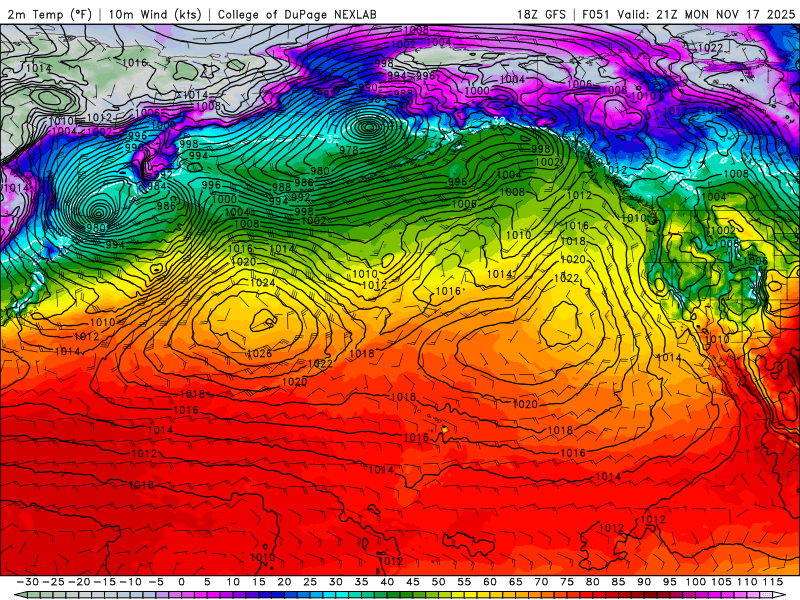The width and height of the screenshot is (800, 600).
Task: Click the "10m Wind (kts)" header text
Action: pyautogui.click(x=155, y=14)
